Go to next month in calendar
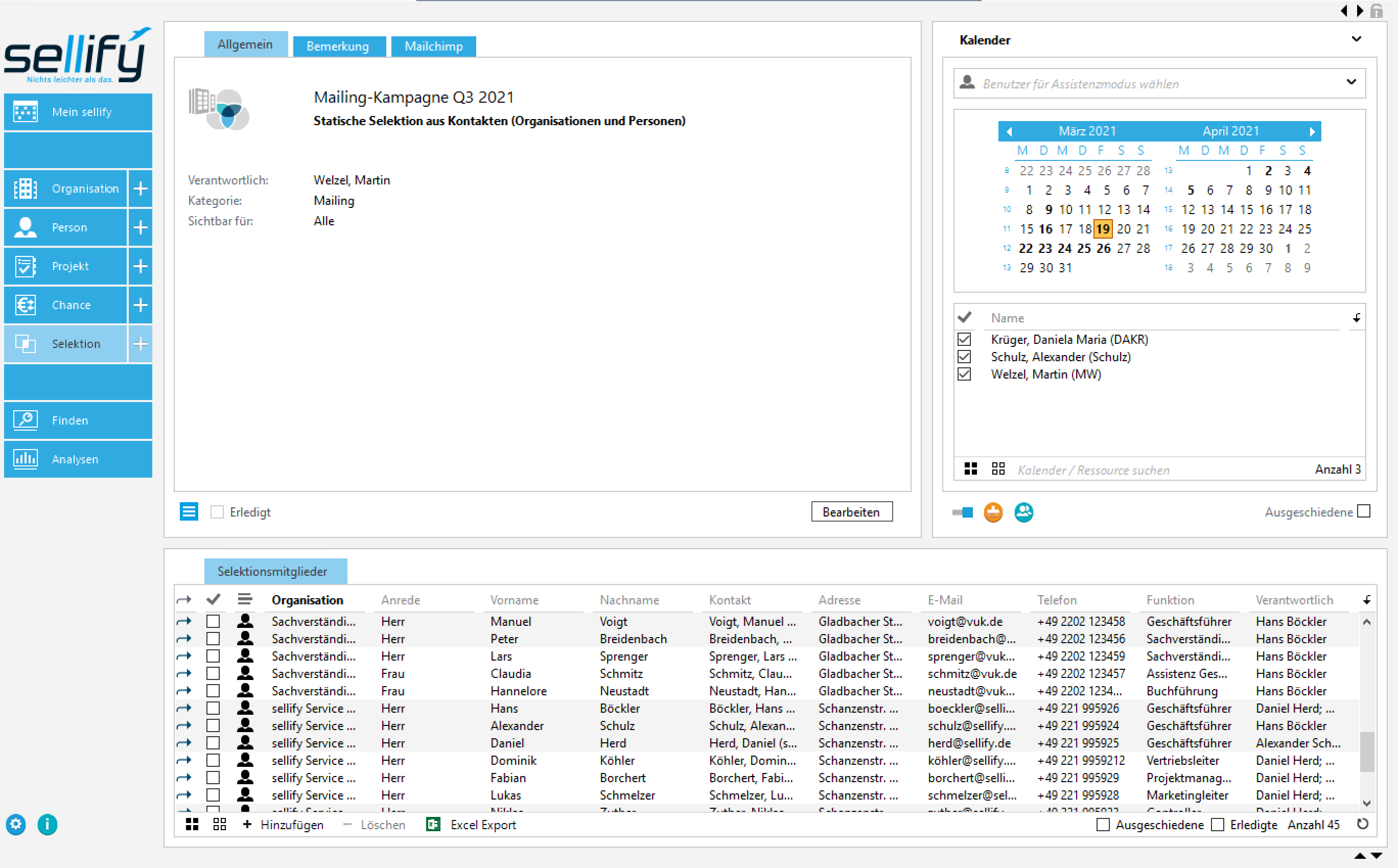 click(1311, 131)
